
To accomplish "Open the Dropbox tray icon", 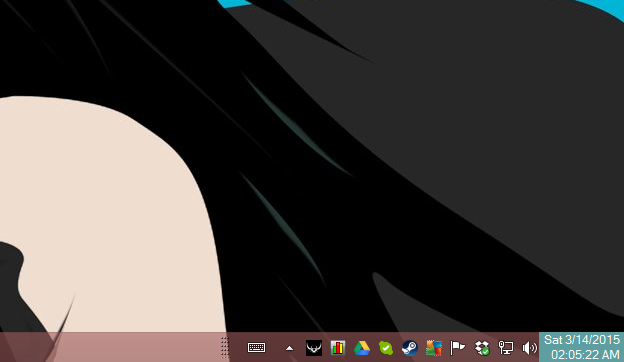I will pos(482,348).
